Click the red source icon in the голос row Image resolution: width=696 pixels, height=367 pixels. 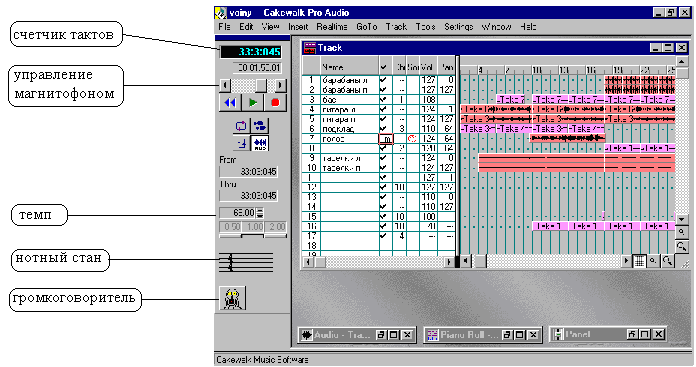click(412, 139)
